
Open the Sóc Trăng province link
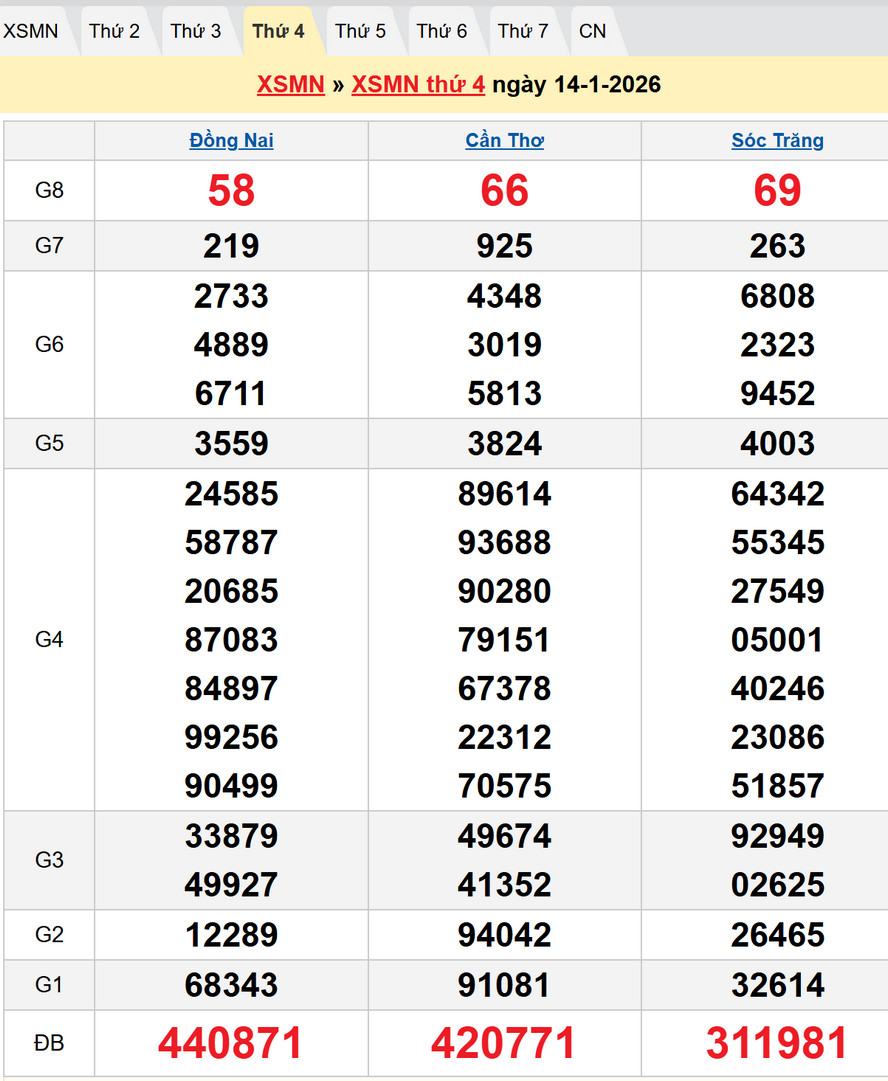tap(777, 141)
